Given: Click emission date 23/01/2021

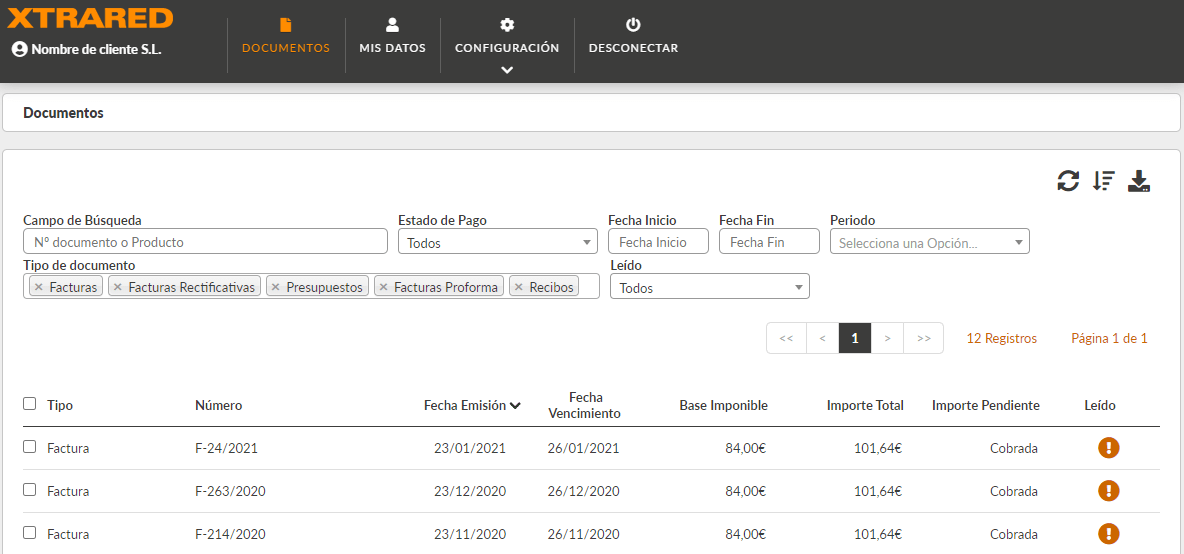Looking at the screenshot, I should [x=470, y=448].
